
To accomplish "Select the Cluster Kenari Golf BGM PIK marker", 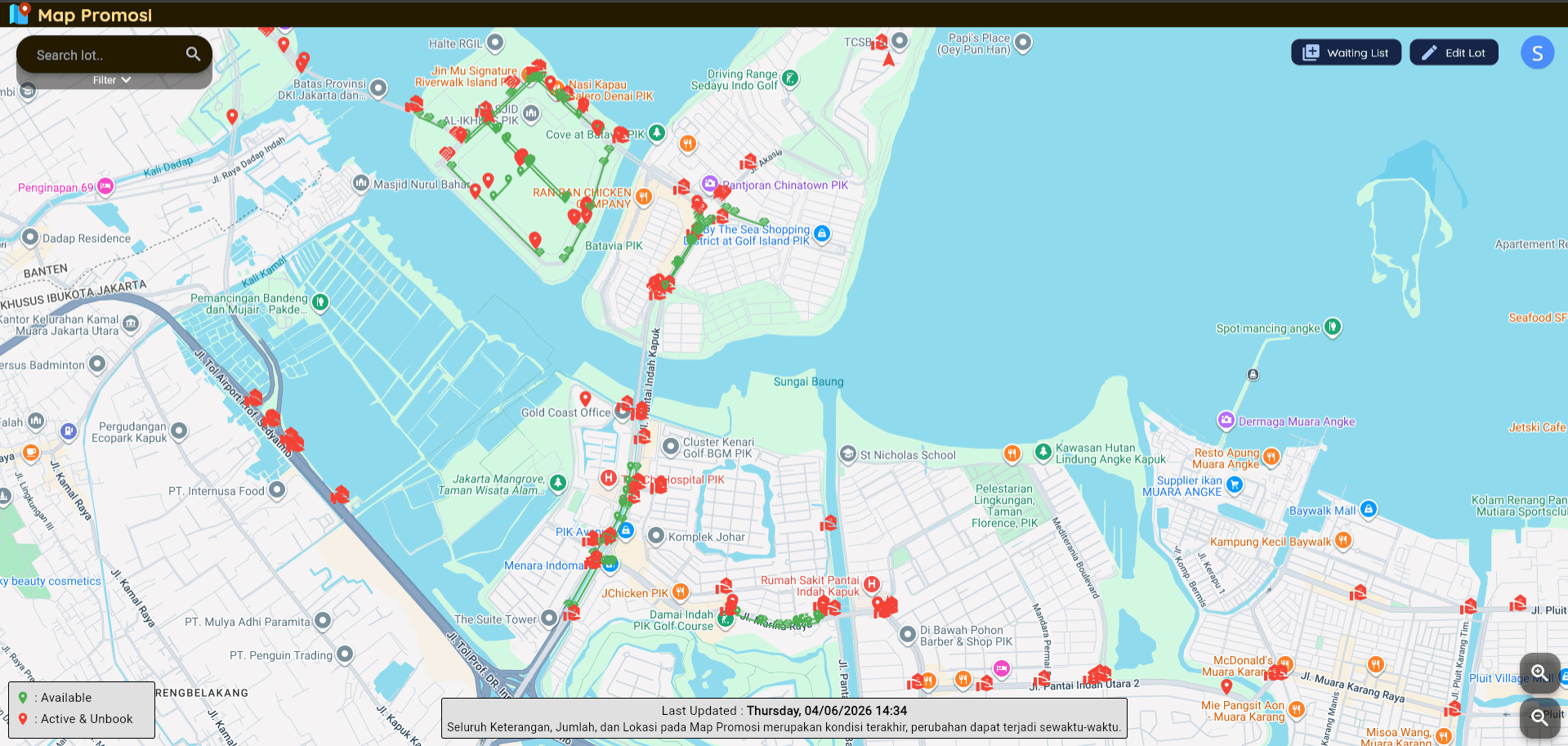I will tap(671, 446).
